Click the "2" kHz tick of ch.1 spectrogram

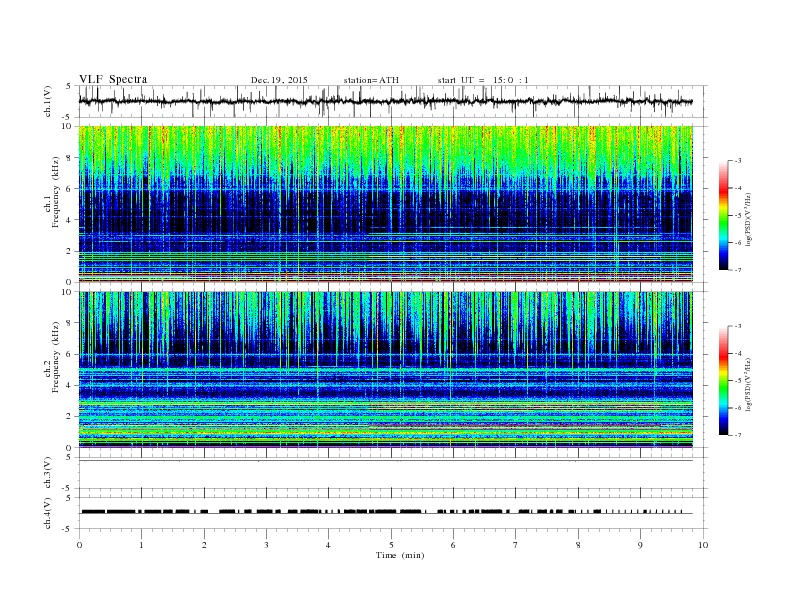click(x=69, y=251)
